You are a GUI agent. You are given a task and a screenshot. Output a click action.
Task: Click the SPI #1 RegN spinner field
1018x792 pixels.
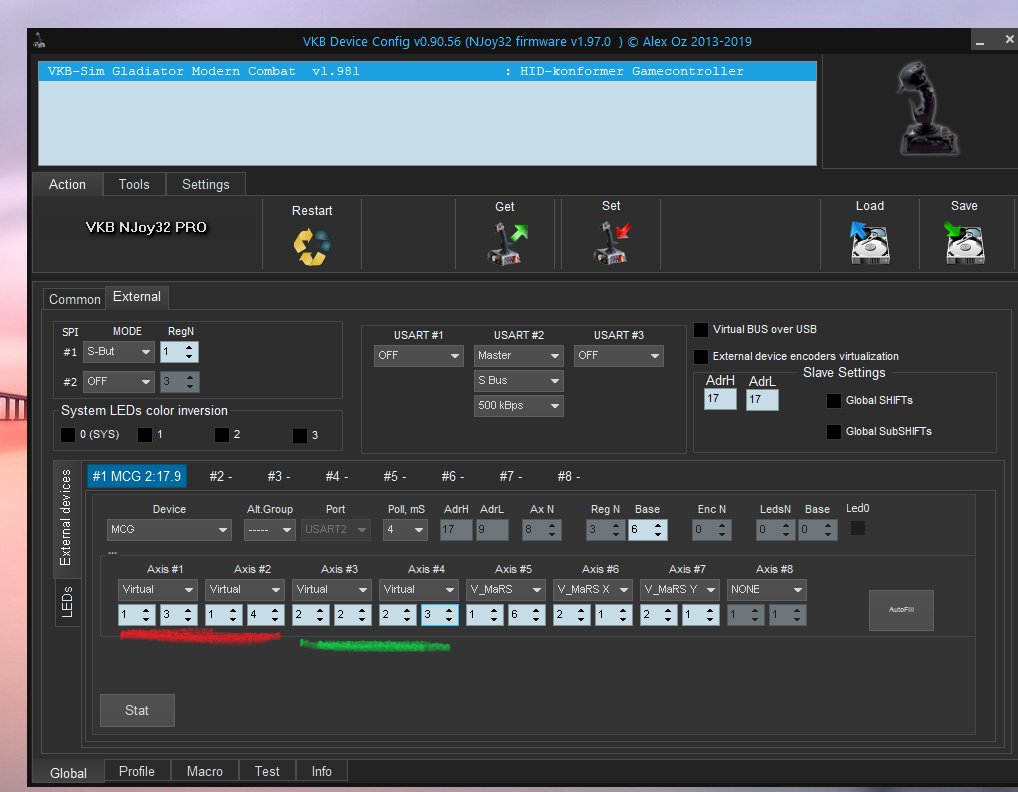179,352
